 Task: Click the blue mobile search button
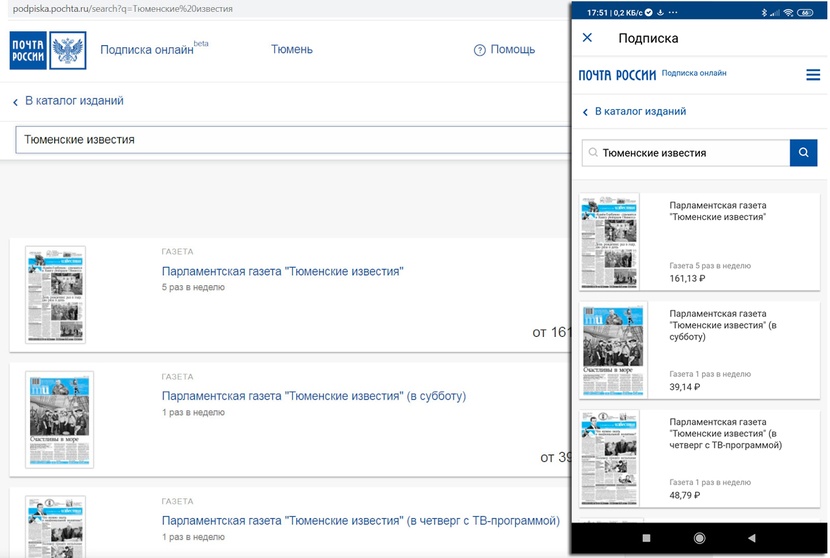point(804,153)
